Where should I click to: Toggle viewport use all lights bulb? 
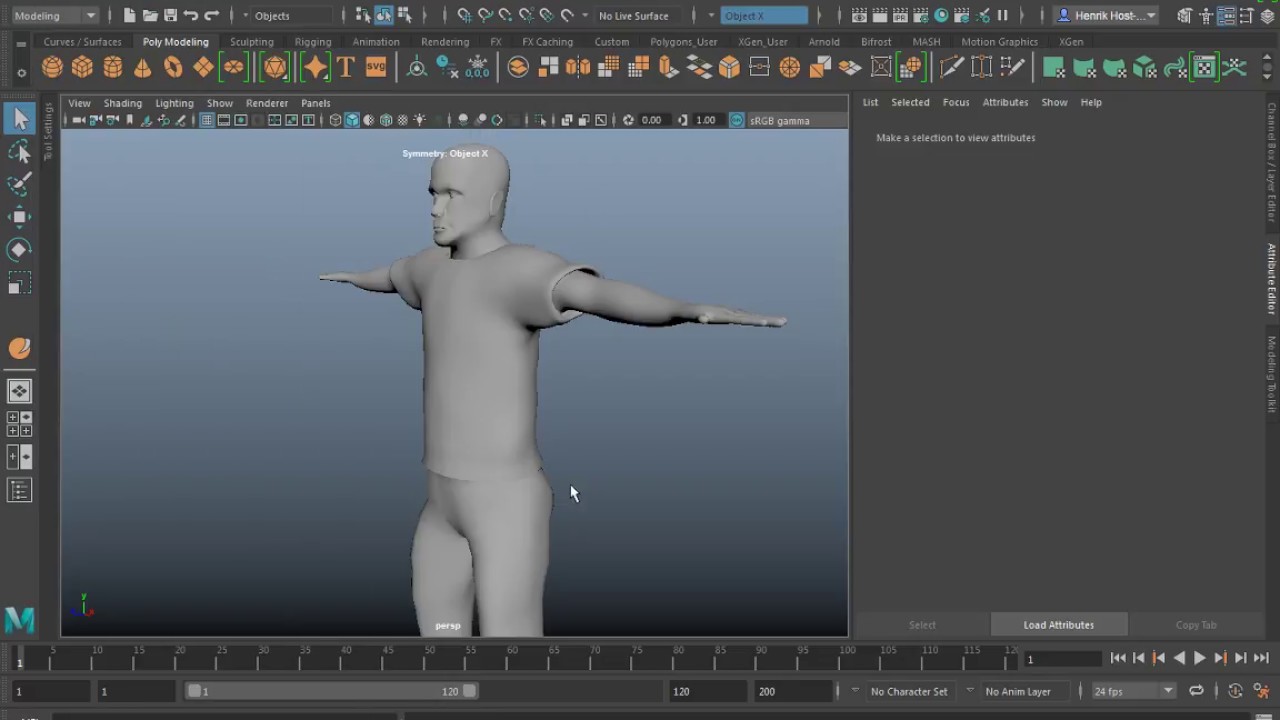click(419, 120)
